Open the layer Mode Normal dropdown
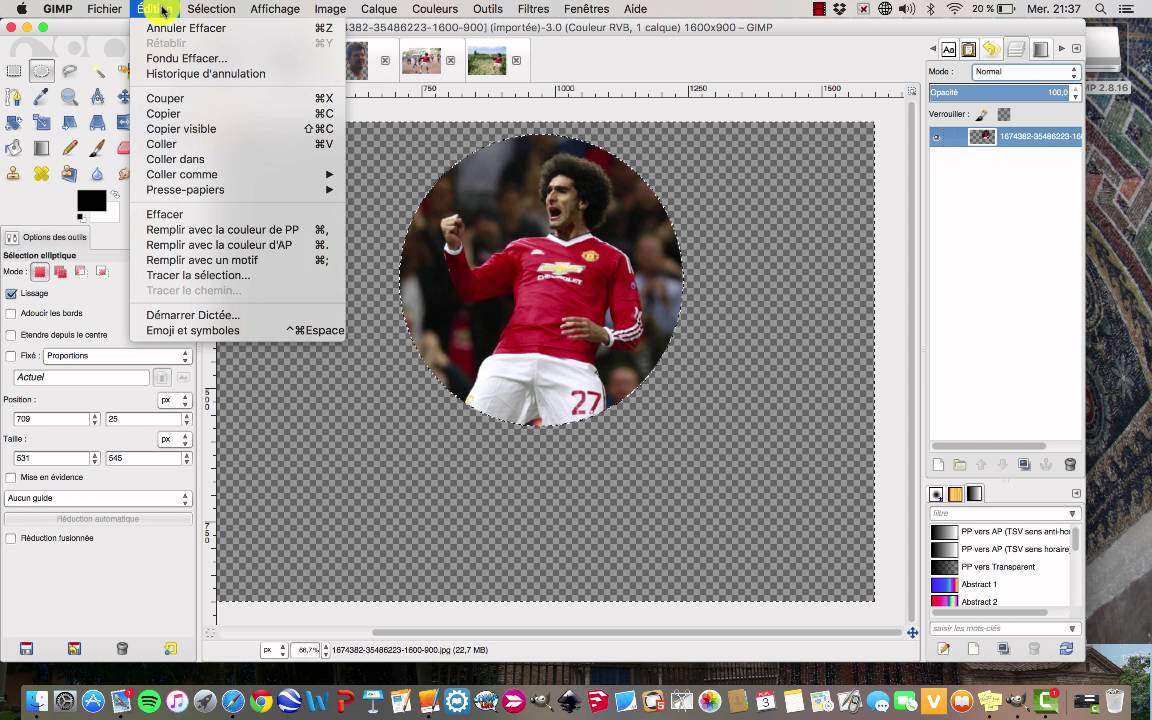This screenshot has height=720, width=1152. pyautogui.click(x=1026, y=72)
